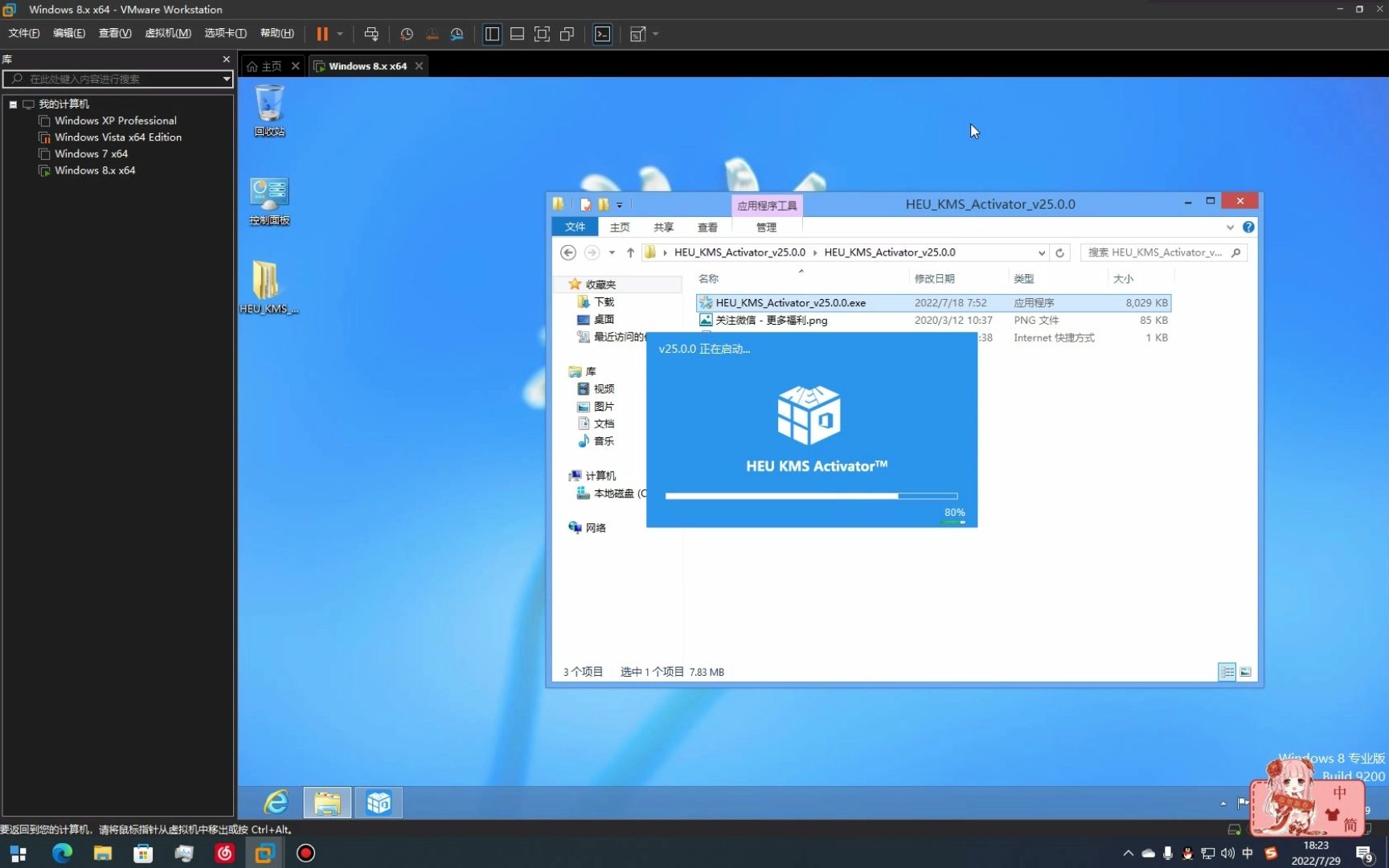Screen dimensions: 1389x868
Task: Open the 文件 tab in Explorer ribbon
Action: click(x=575, y=227)
